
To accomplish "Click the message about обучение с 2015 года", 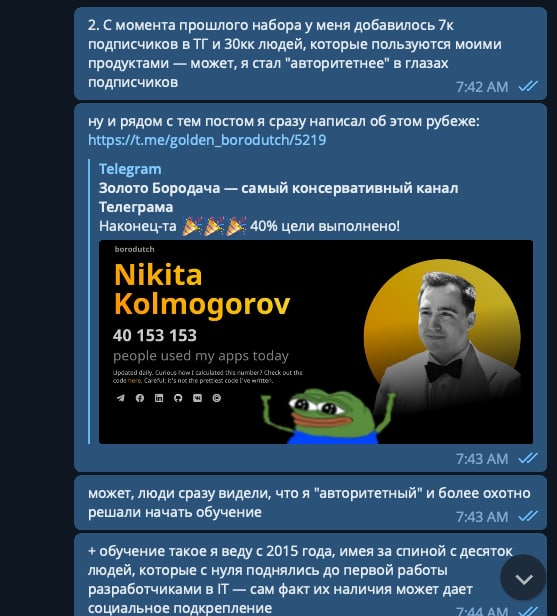I will tap(310, 575).
